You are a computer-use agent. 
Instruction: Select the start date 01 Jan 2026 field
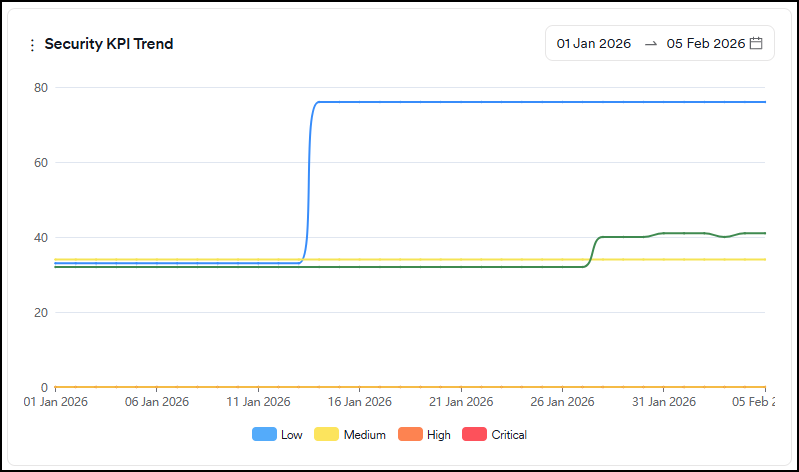(x=594, y=44)
